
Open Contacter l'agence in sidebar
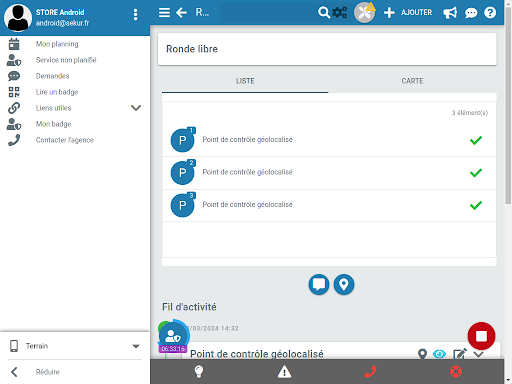point(65,140)
